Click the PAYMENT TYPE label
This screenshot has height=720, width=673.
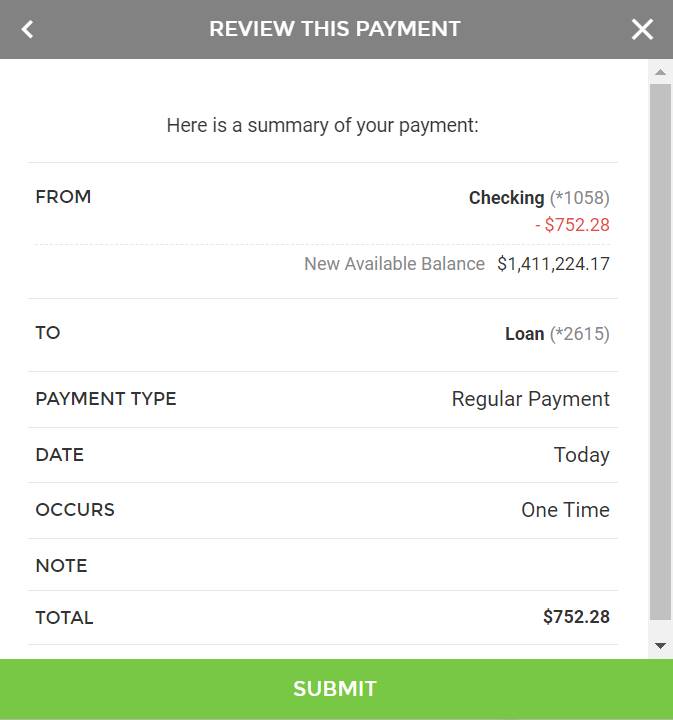click(105, 399)
